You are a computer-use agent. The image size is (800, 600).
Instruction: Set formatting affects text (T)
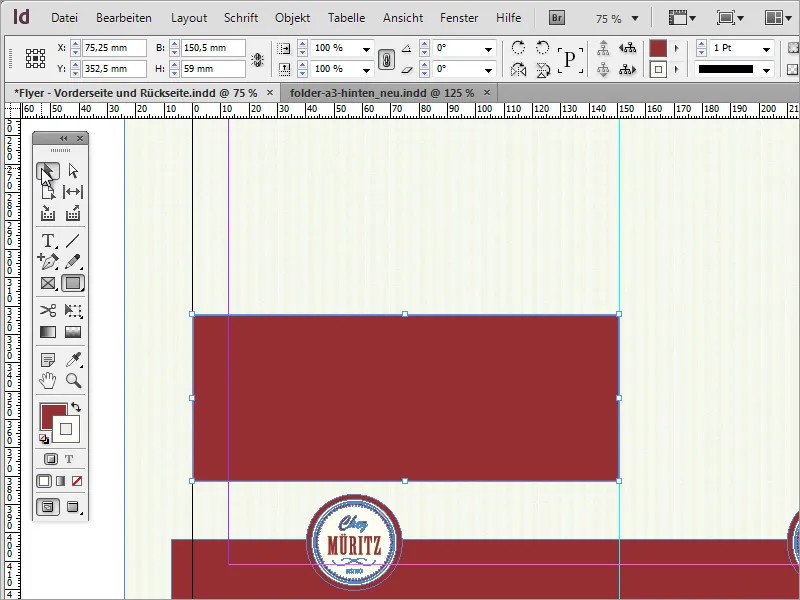click(x=69, y=459)
